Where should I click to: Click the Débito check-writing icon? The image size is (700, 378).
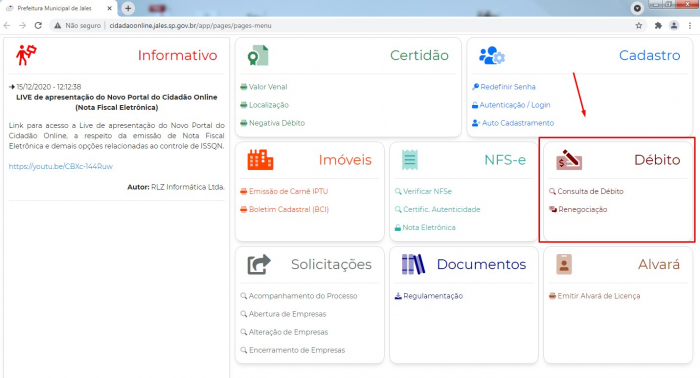[569, 160]
